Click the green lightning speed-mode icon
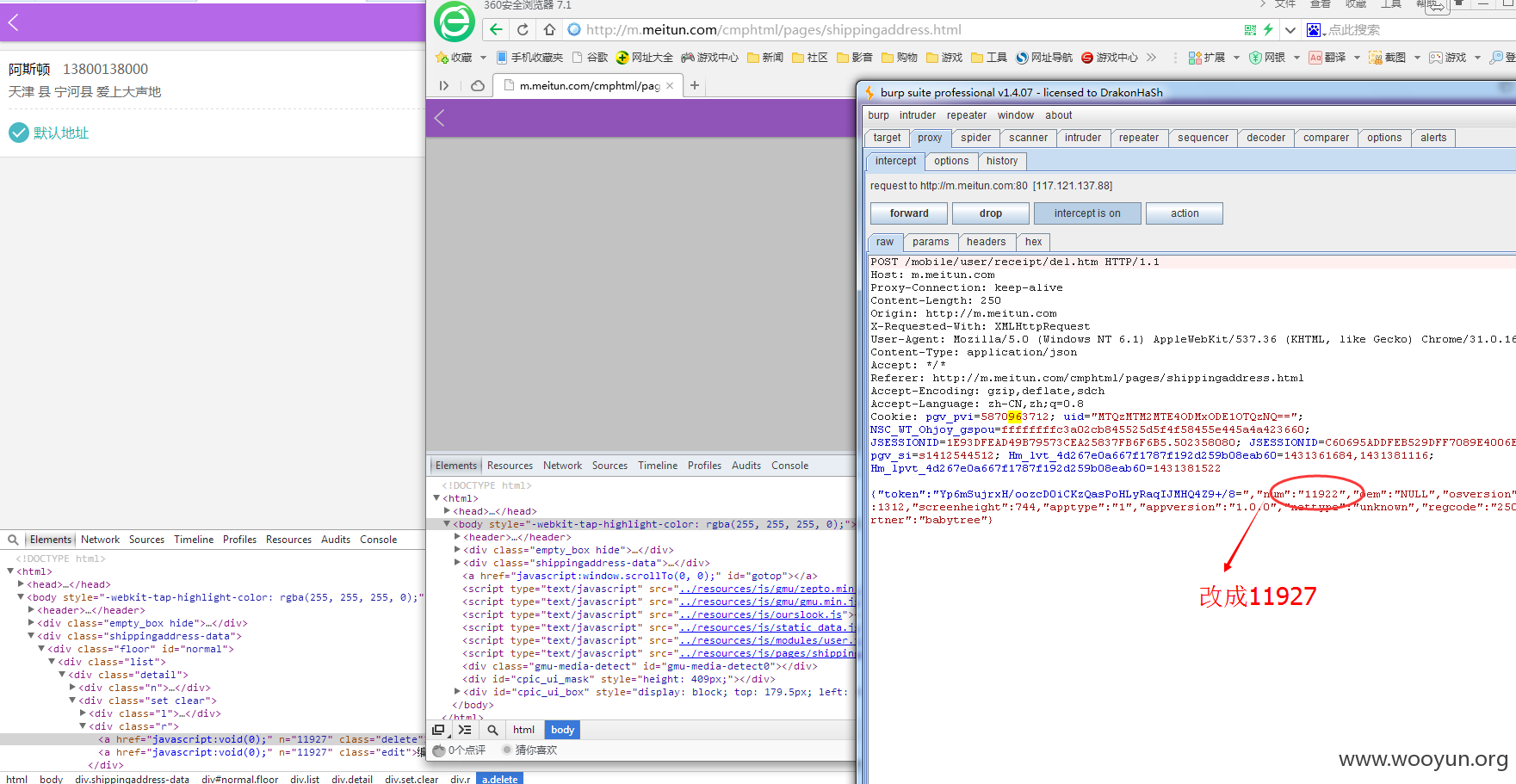The height and width of the screenshot is (784, 1516). [x=1268, y=29]
